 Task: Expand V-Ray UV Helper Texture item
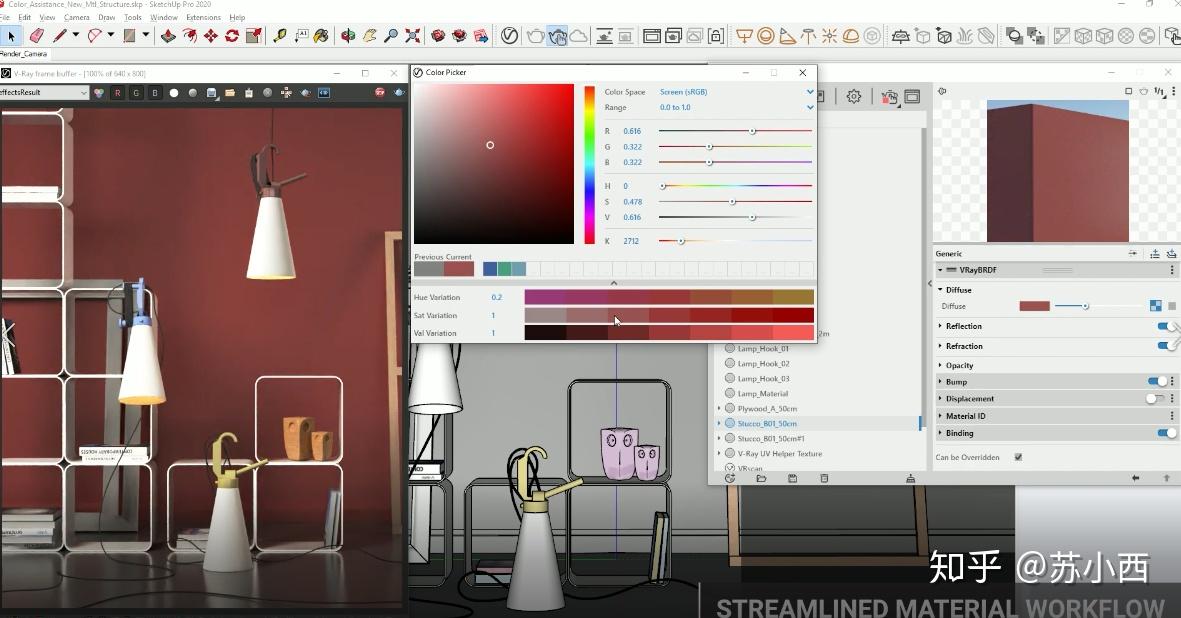719,454
